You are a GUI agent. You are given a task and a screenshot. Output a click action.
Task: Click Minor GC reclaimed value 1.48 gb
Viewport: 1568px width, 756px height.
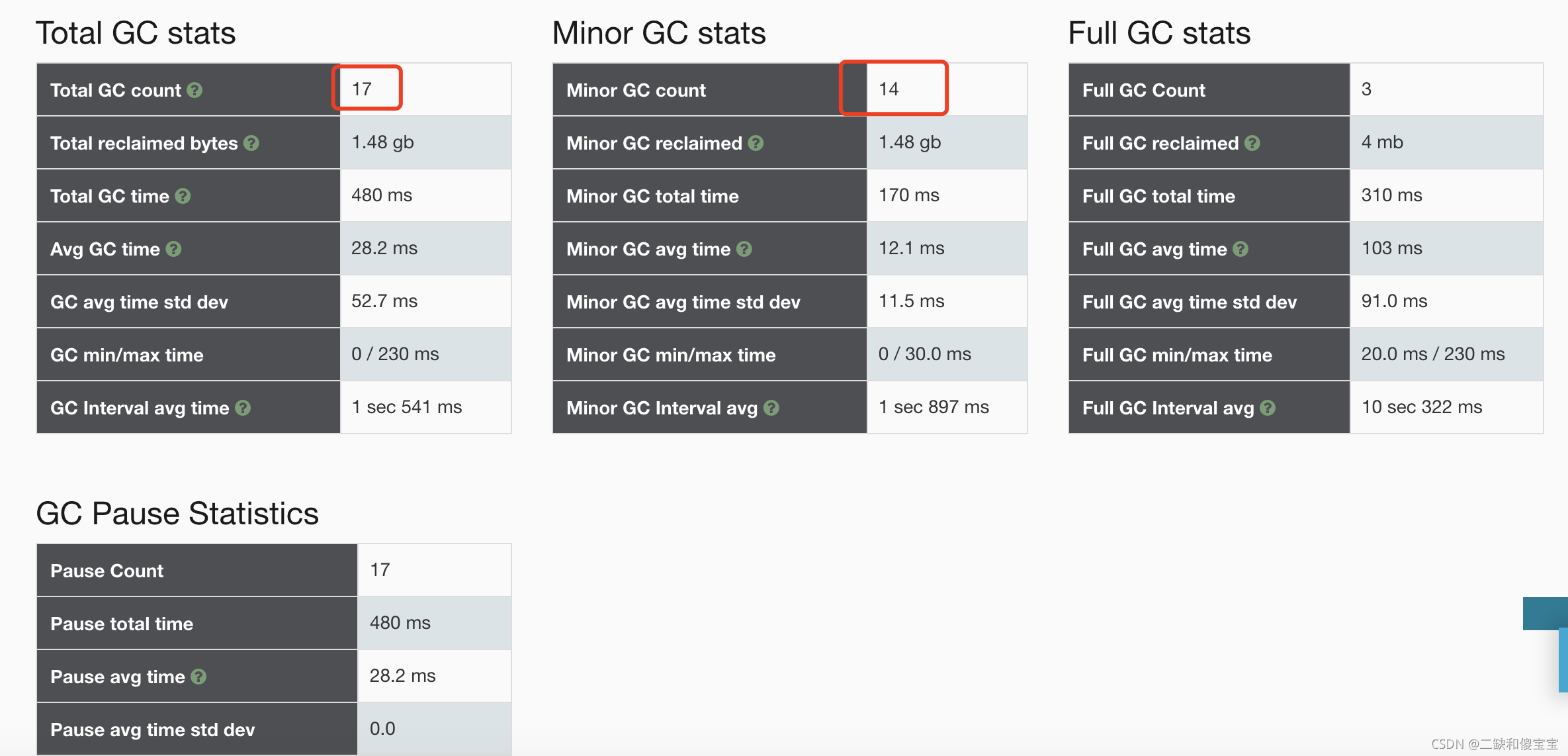click(910, 142)
